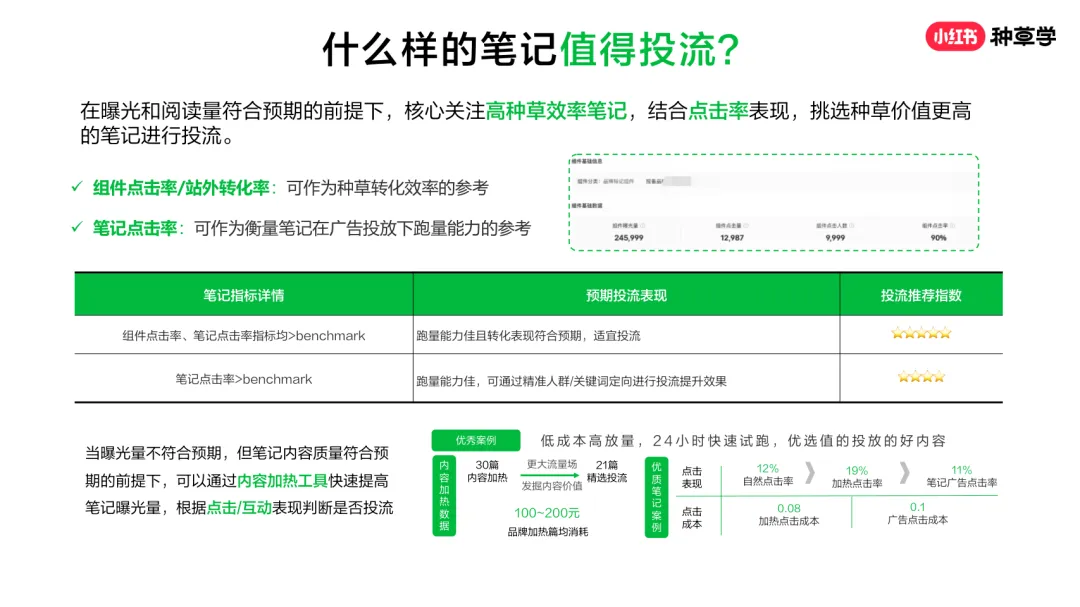1080x607 pixels.
Task: Click the 品牌加热篇均消耗 caption
Action: pyautogui.click(x=548, y=532)
